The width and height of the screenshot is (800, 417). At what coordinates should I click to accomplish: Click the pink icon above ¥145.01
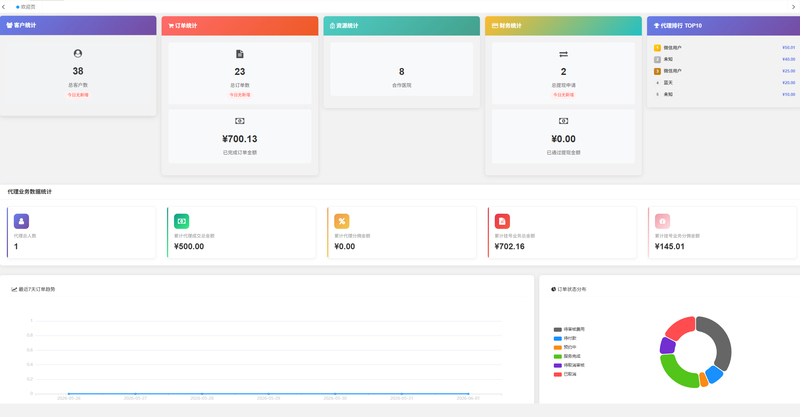click(662, 221)
